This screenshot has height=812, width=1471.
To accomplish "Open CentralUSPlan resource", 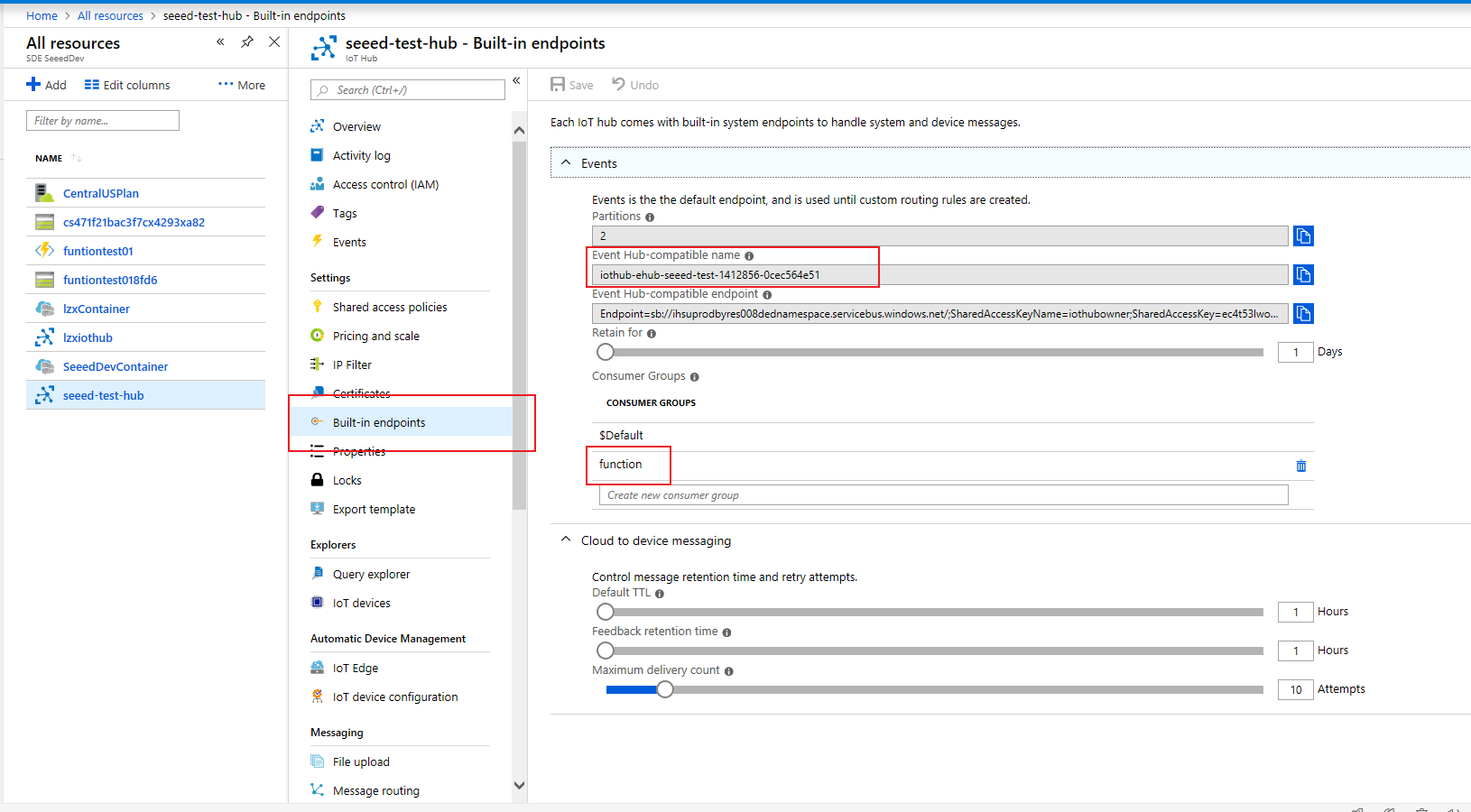I will click(x=101, y=193).
